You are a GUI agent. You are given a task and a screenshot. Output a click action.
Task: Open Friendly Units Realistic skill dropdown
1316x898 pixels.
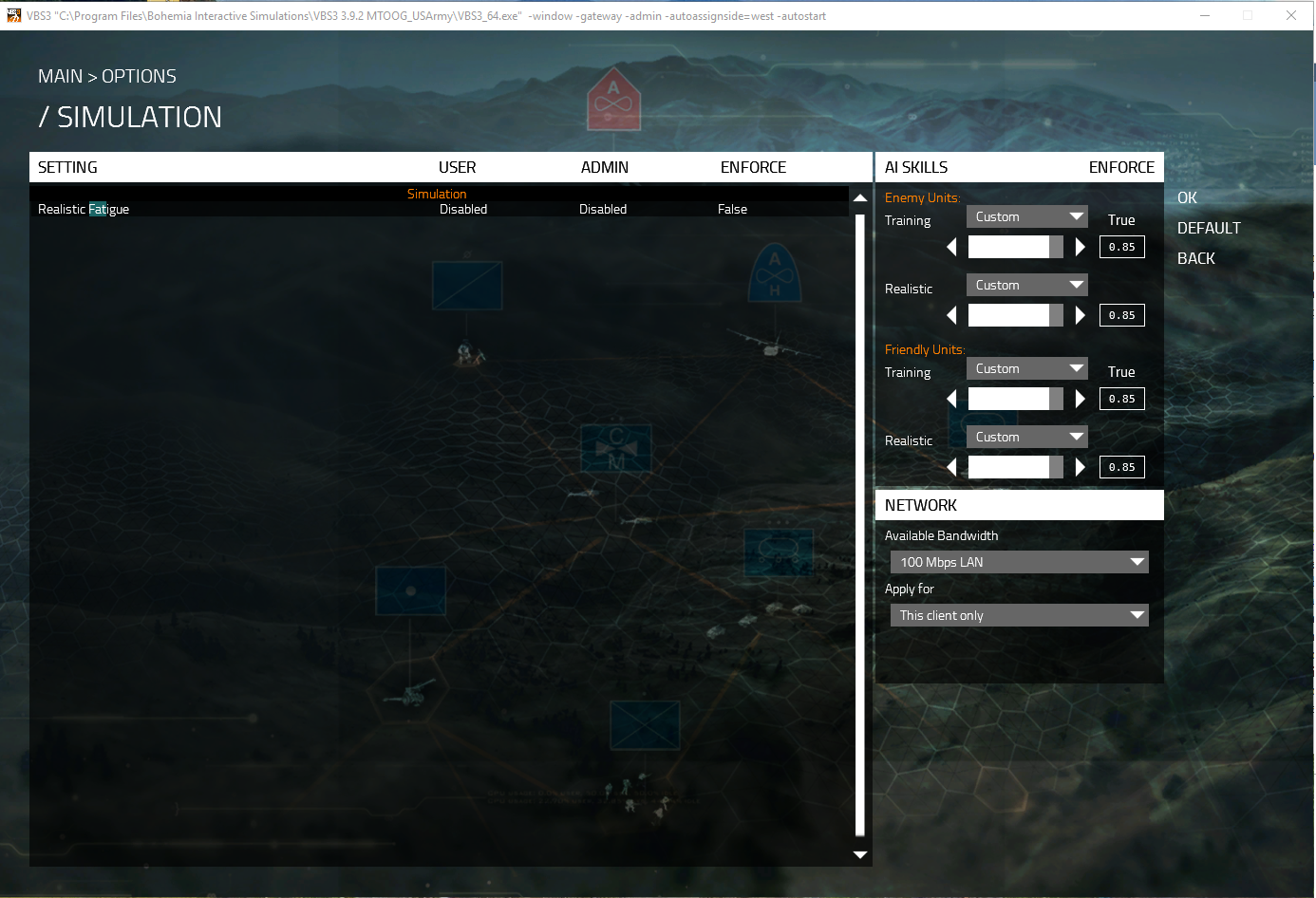(1027, 437)
